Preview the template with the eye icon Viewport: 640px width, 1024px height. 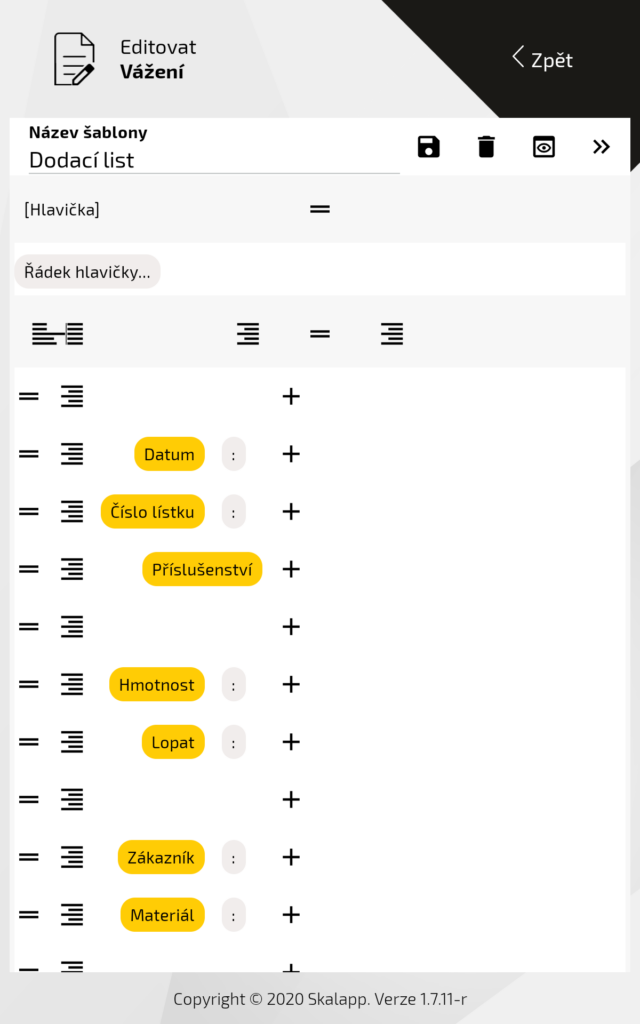click(544, 147)
